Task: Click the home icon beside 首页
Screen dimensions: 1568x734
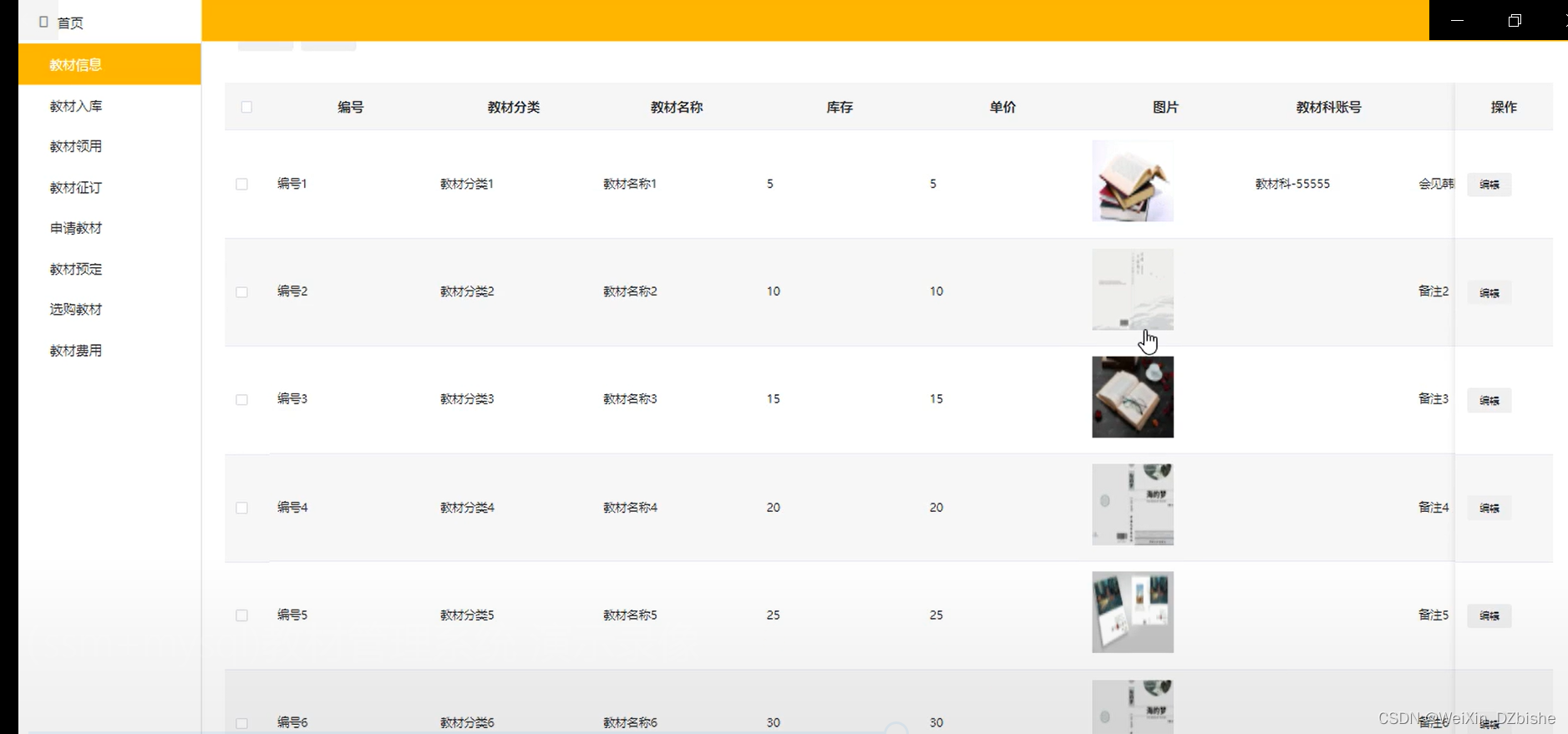Action: pyautogui.click(x=43, y=22)
